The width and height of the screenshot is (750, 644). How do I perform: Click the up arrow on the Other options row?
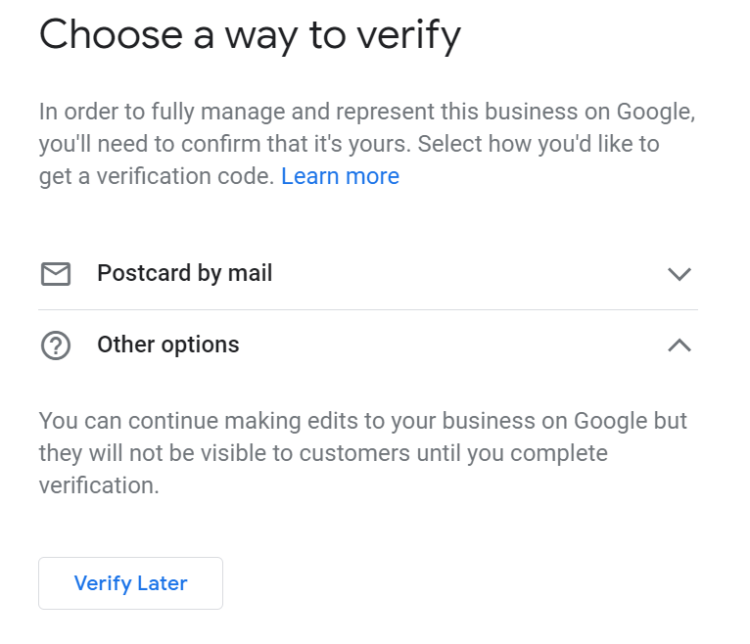(x=679, y=346)
